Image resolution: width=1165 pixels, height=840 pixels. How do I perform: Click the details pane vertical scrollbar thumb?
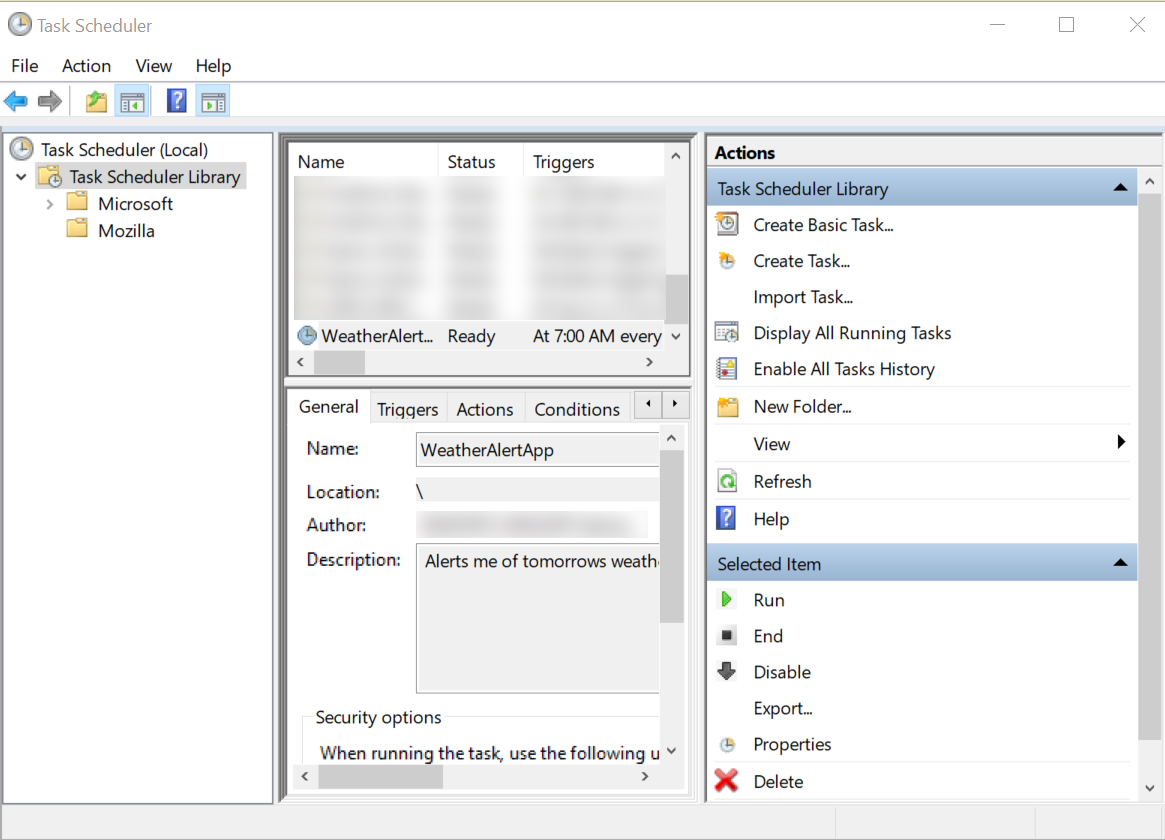(671, 537)
